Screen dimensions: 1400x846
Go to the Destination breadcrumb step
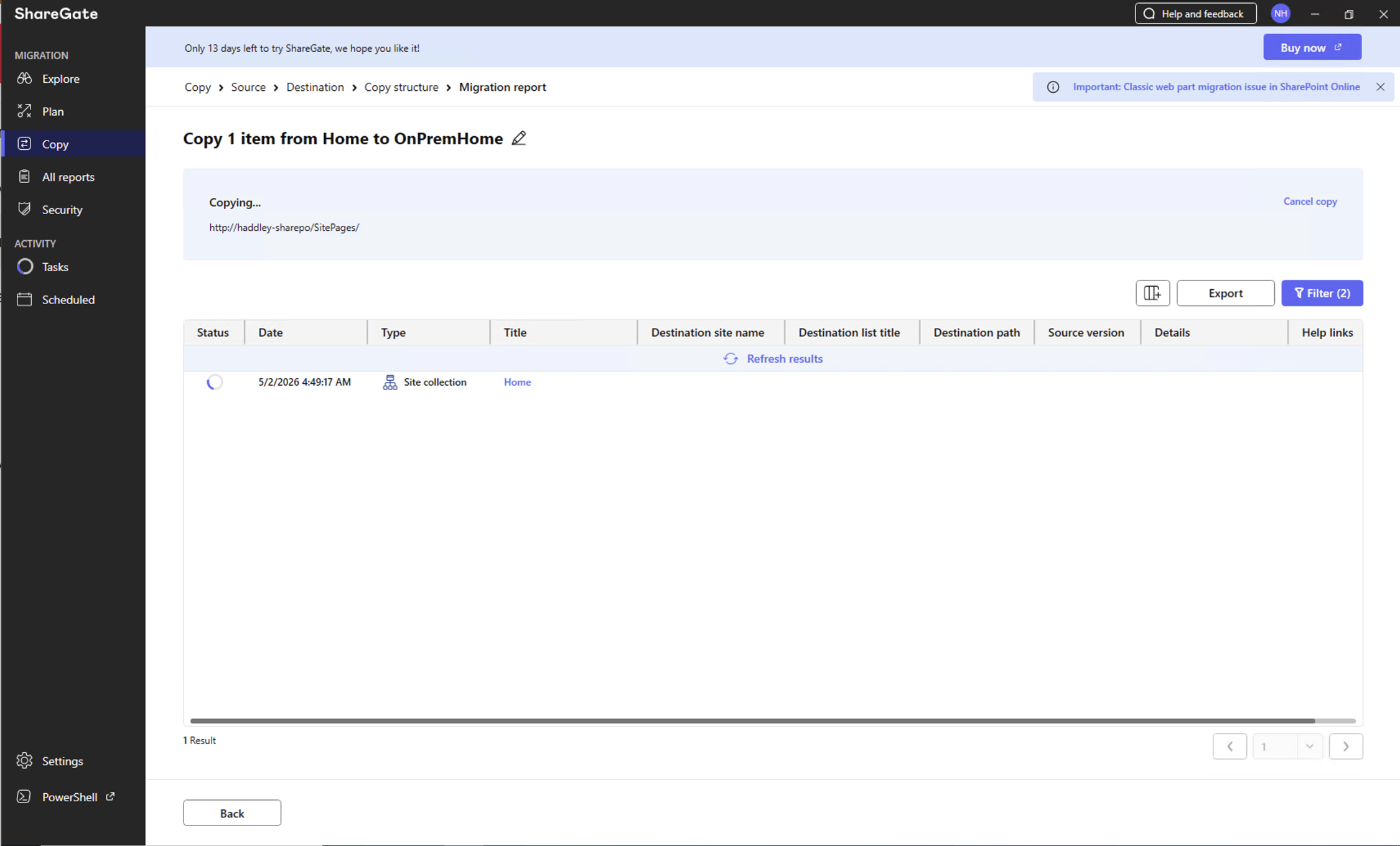click(x=315, y=87)
